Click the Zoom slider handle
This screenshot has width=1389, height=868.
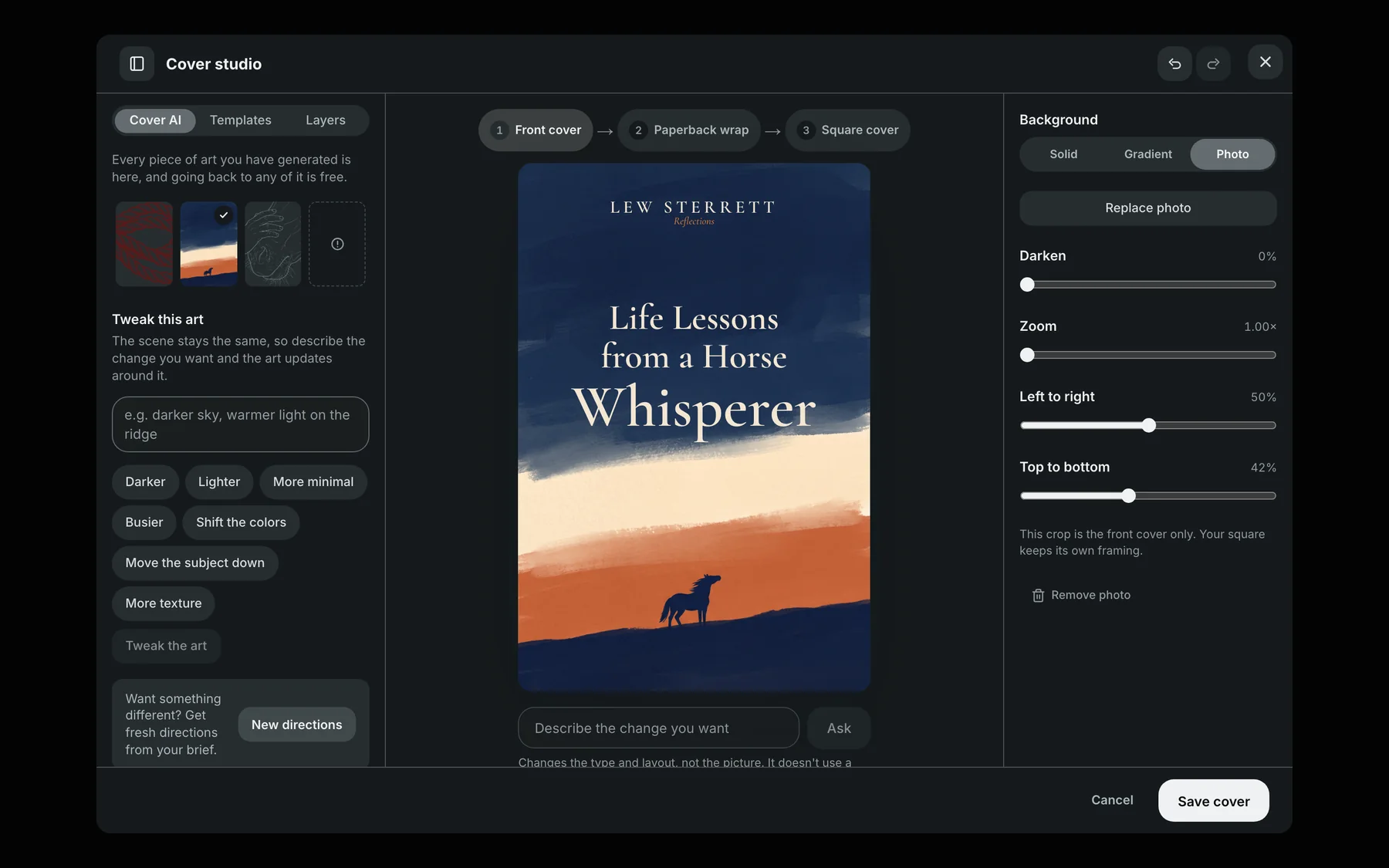[x=1027, y=355]
